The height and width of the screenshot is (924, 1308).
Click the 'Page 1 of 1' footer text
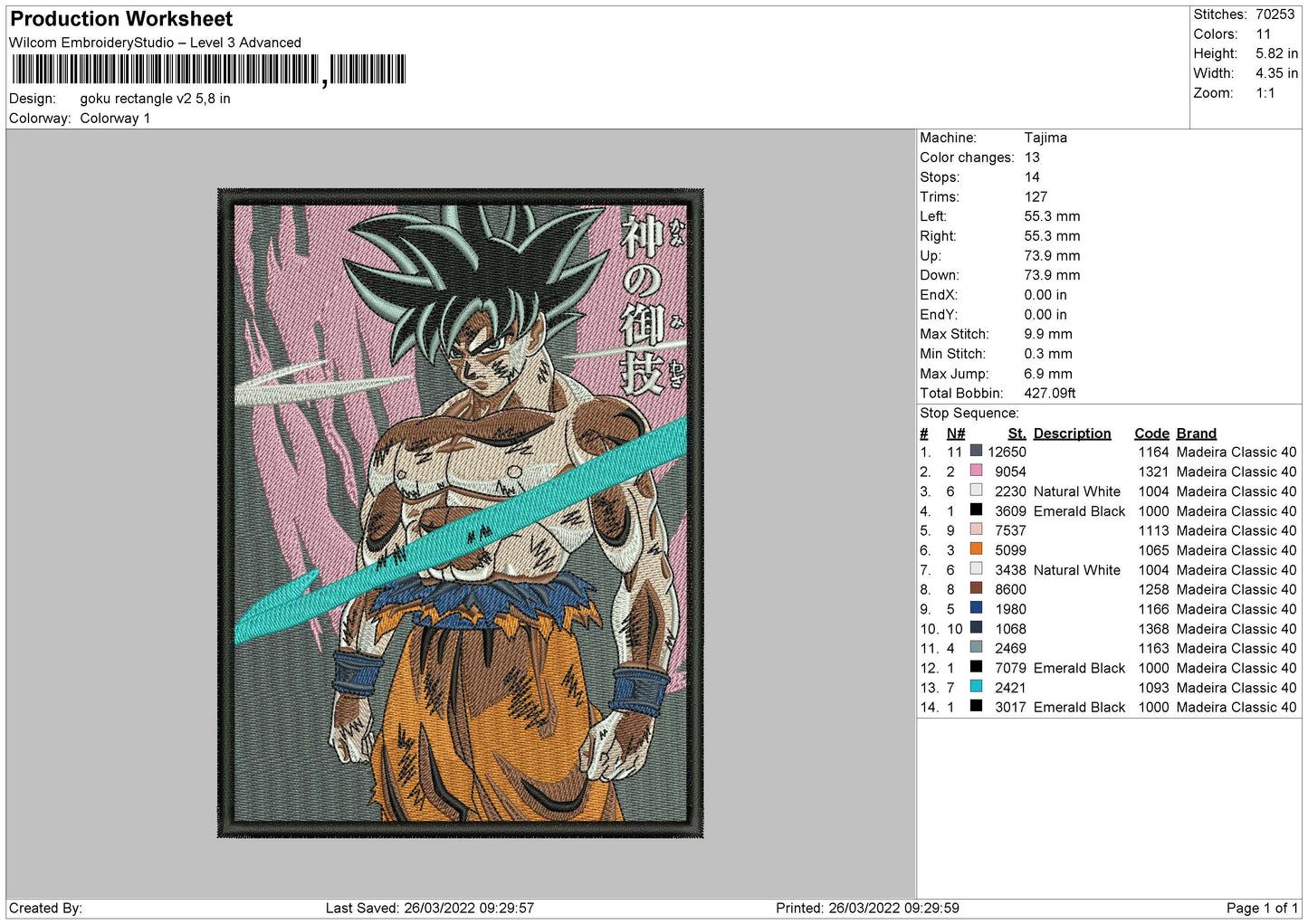point(1261,908)
